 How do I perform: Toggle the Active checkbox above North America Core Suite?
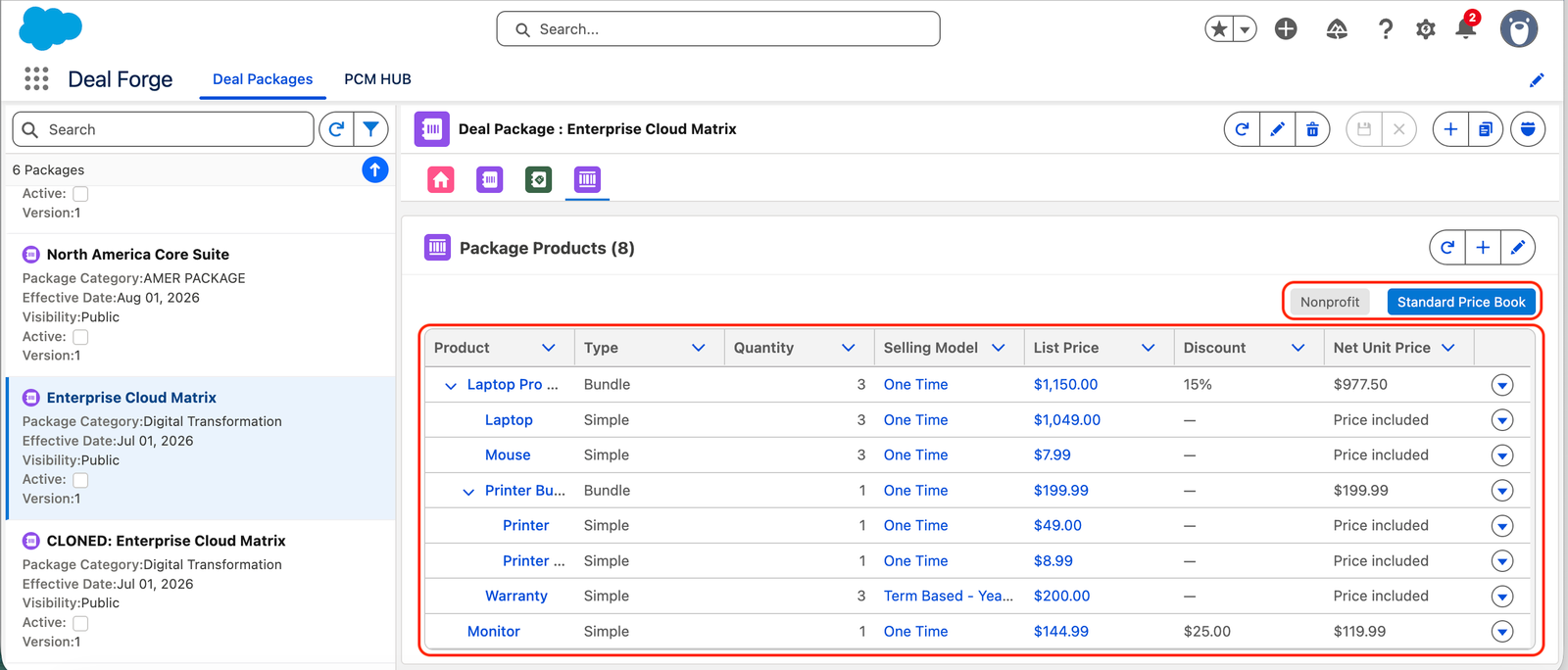coord(80,194)
